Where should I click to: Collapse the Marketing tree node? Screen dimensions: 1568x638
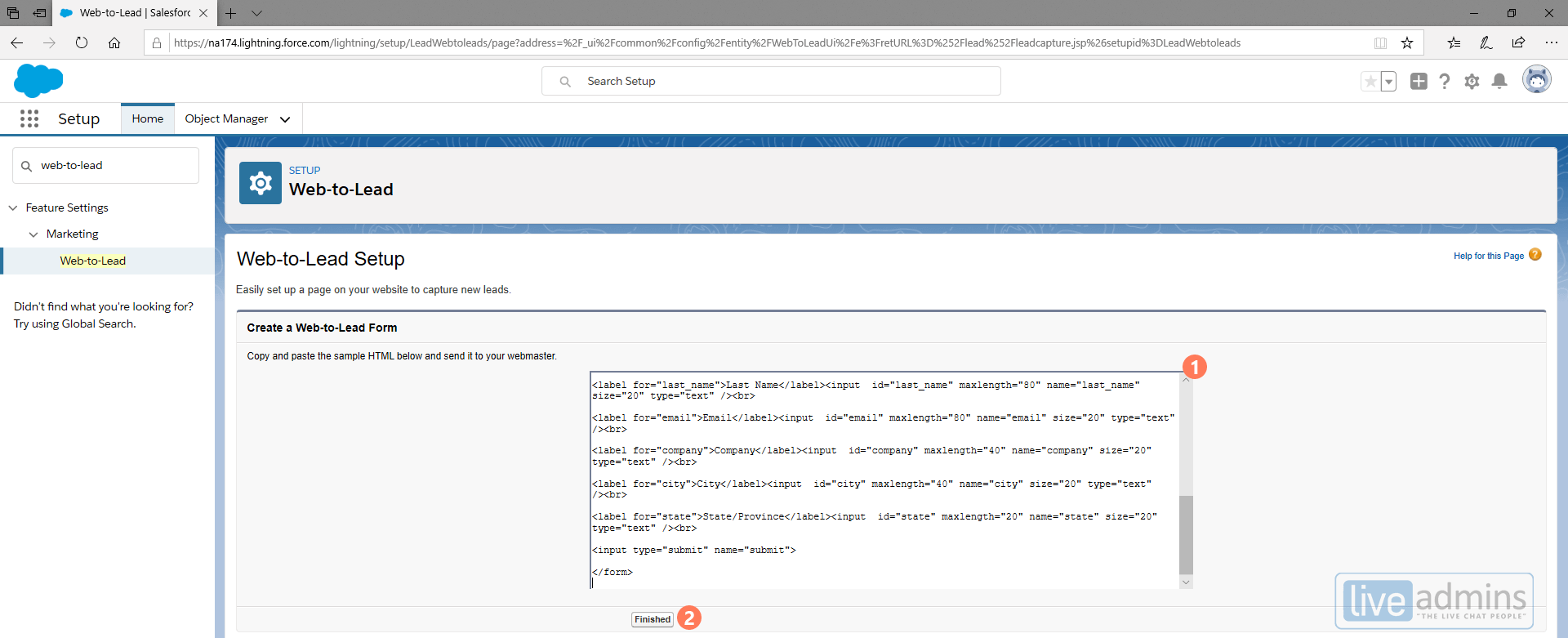(33, 234)
